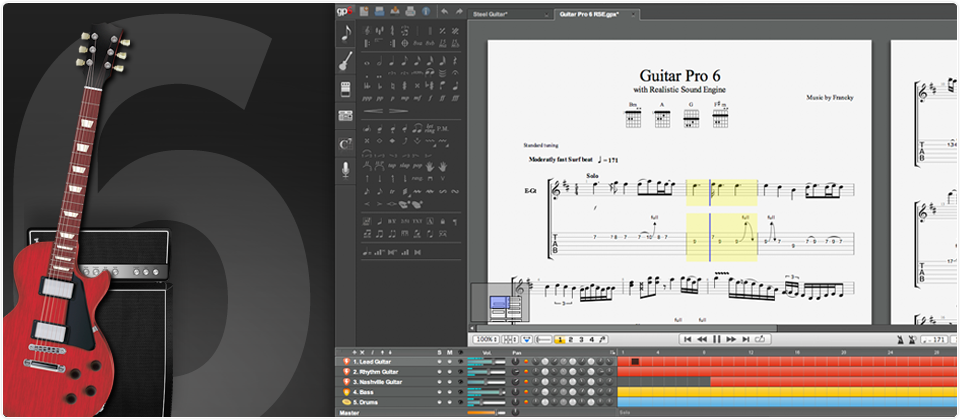The width and height of the screenshot is (960, 420).
Task: Jump to the last bar
Action: [x=746, y=339]
